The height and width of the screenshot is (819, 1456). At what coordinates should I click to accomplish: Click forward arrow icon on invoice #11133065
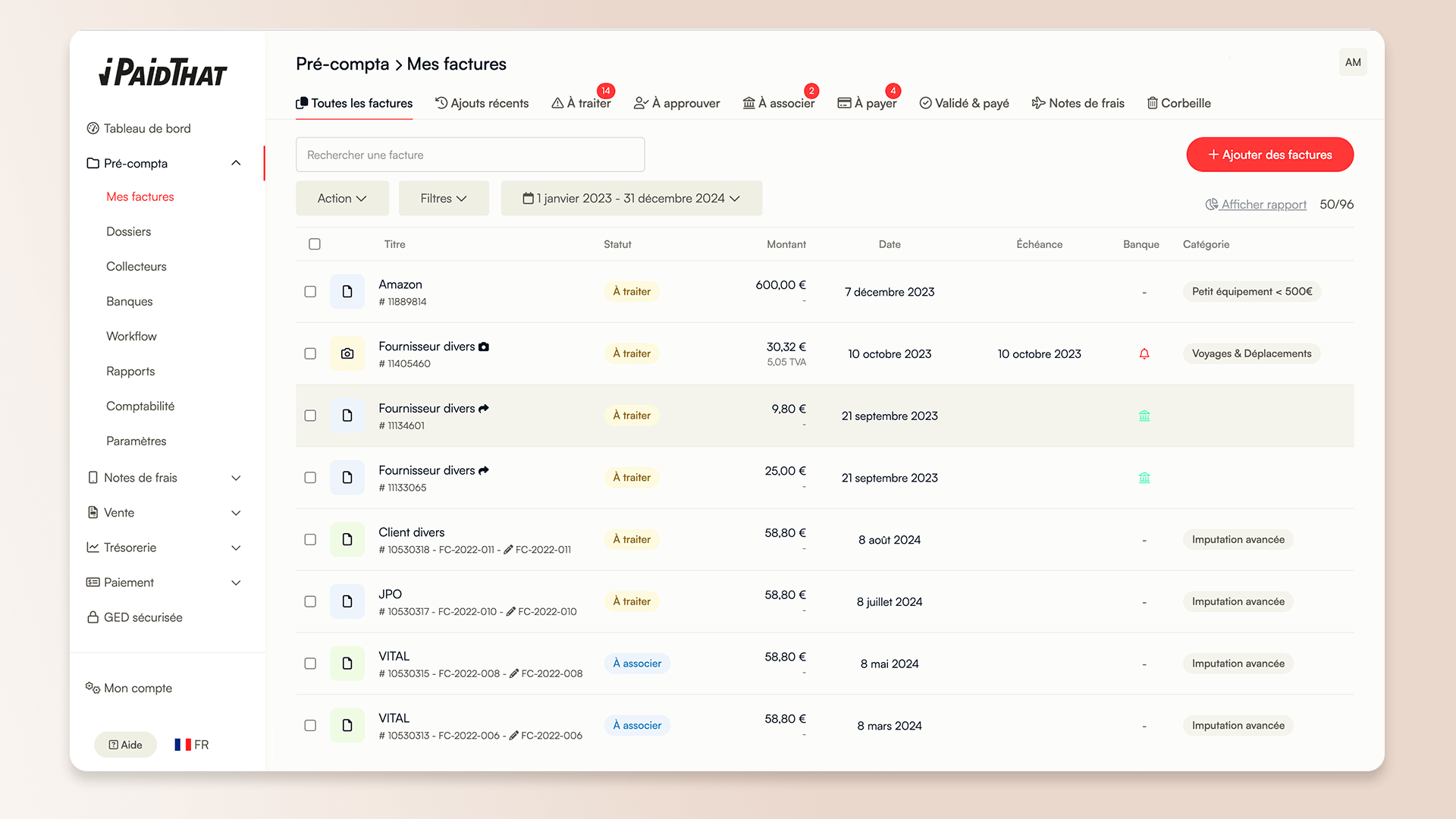pyautogui.click(x=484, y=470)
